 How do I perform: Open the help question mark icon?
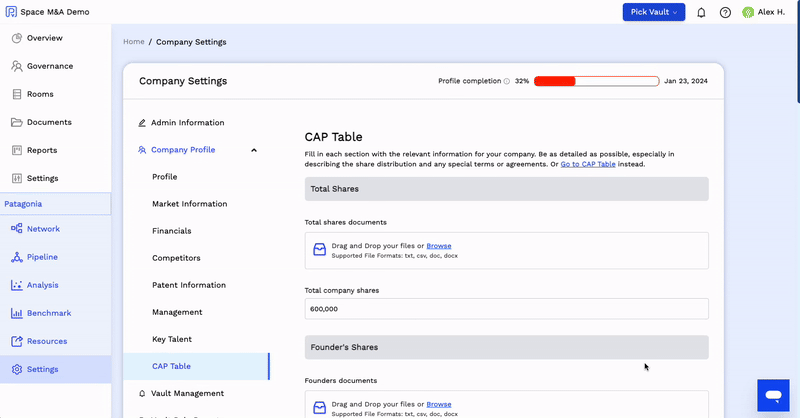pyautogui.click(x=725, y=12)
